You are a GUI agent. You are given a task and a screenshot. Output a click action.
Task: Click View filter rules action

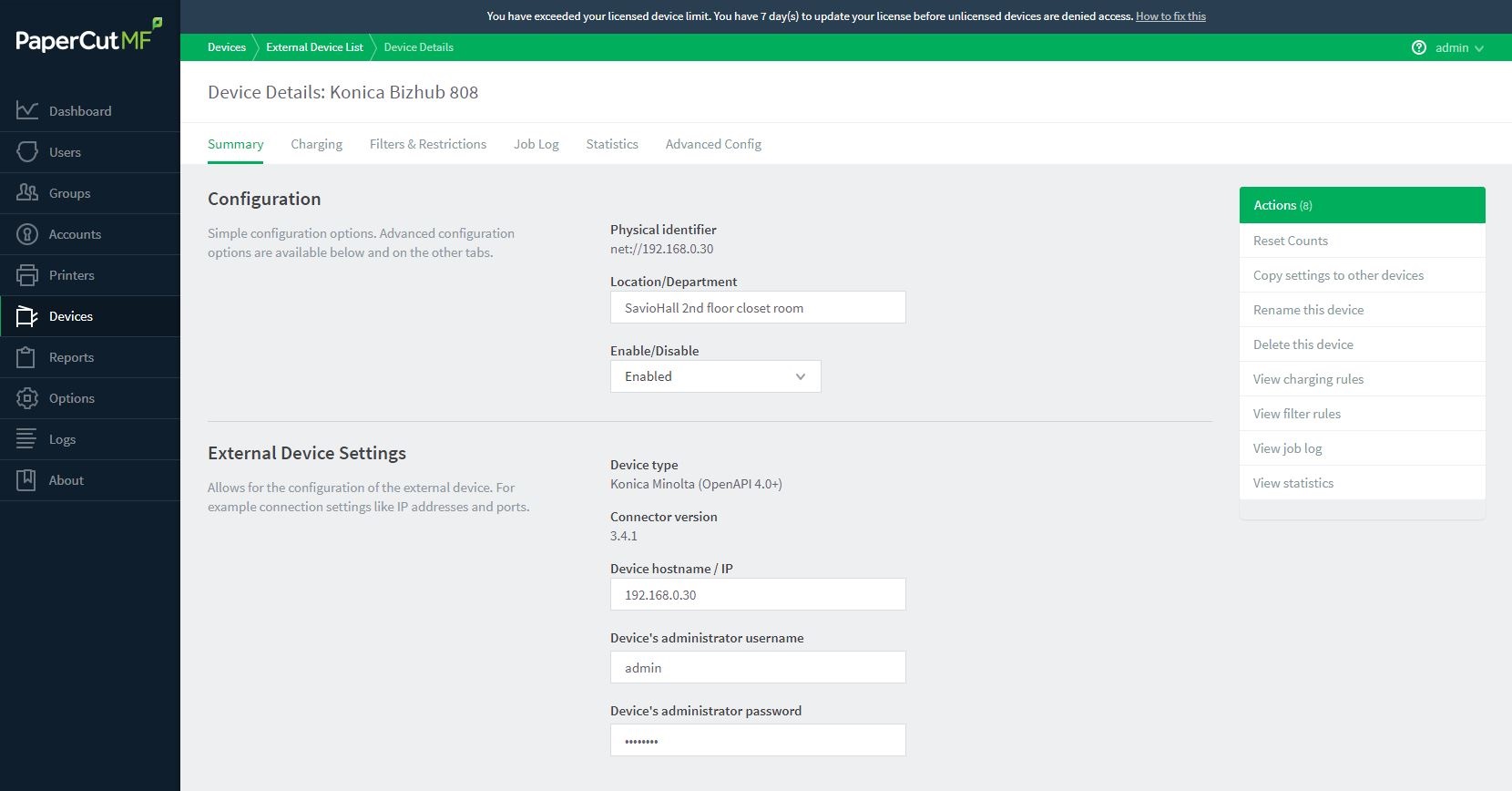[x=1363, y=414]
